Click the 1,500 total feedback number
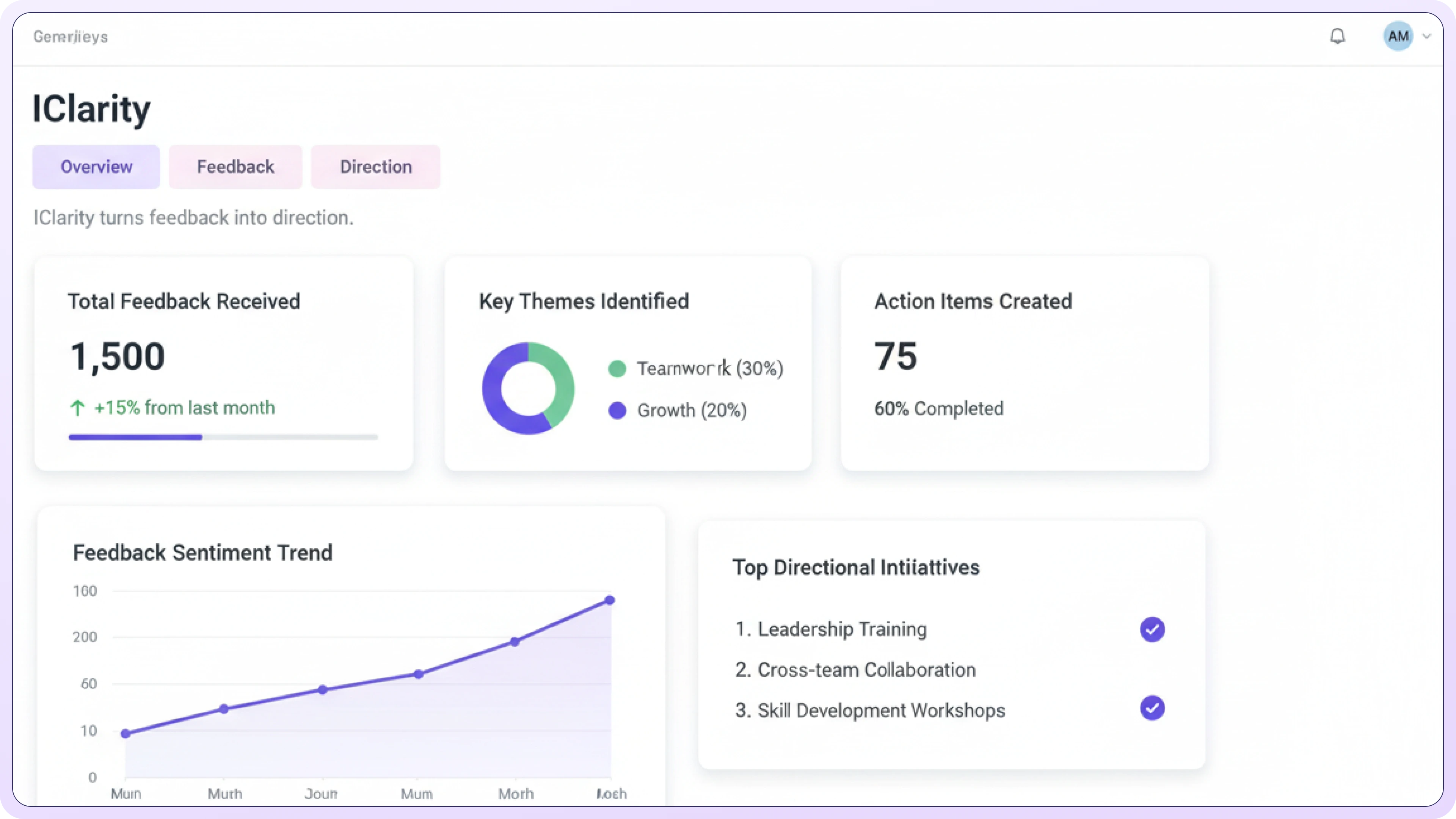1456x819 pixels. pos(118,357)
